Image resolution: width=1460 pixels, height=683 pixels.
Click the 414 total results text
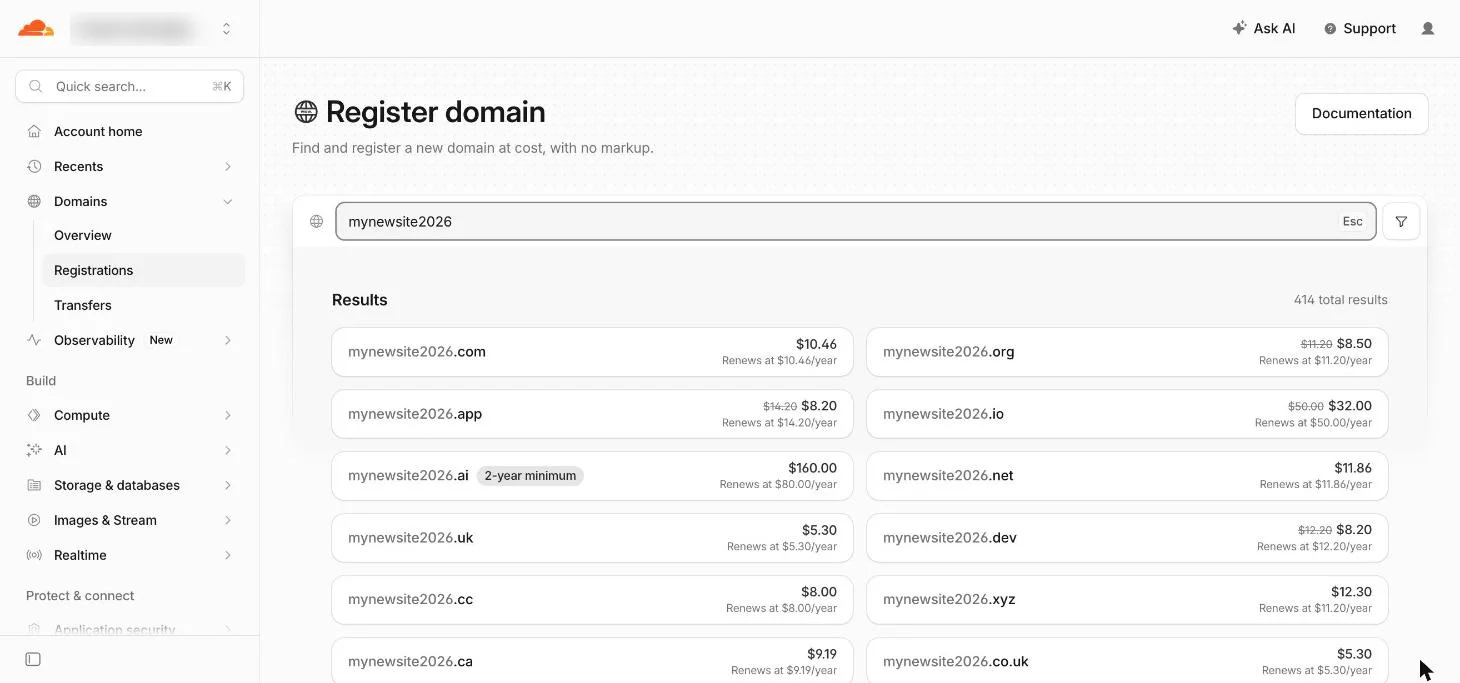1340,300
